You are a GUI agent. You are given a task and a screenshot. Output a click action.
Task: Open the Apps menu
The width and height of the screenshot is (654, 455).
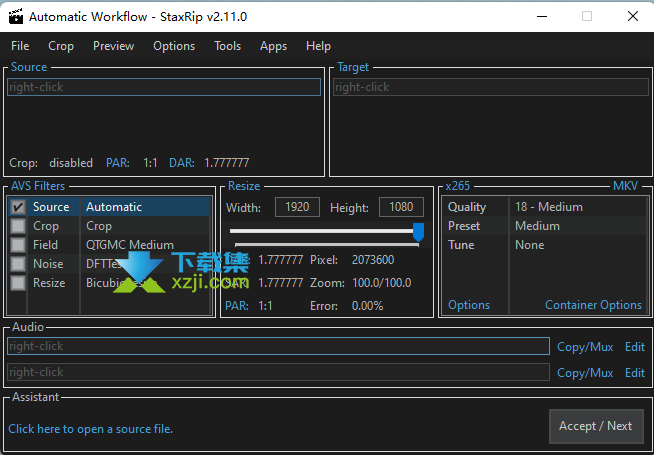click(x=273, y=46)
